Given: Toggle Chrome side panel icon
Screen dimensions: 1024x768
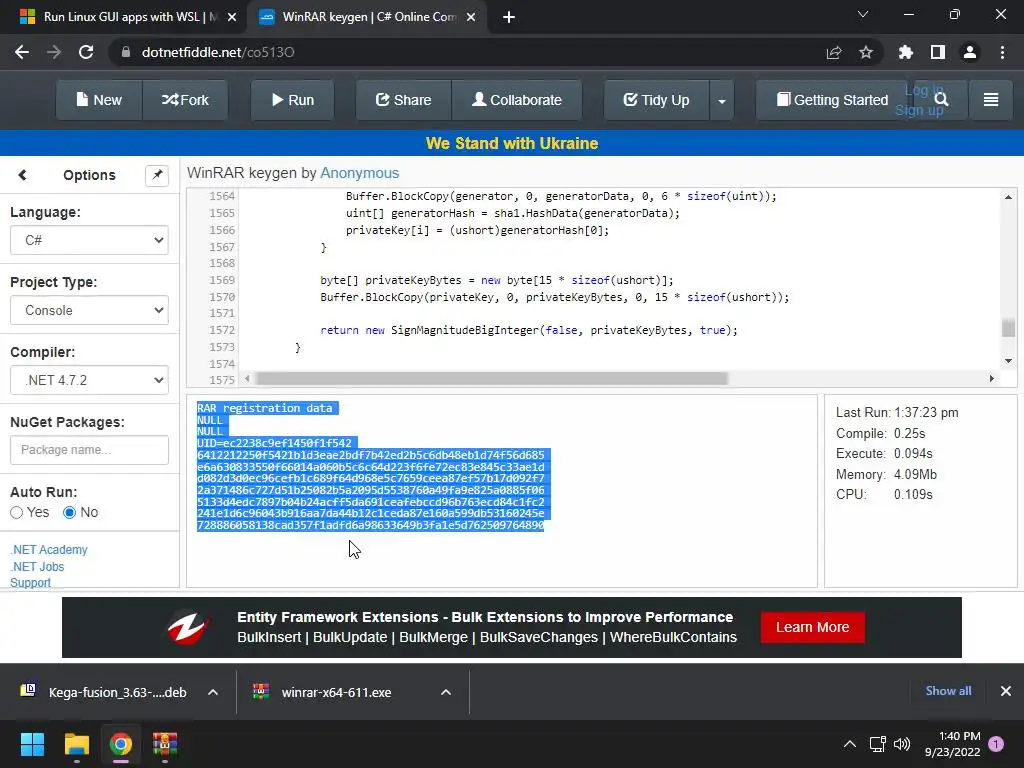Looking at the screenshot, I should (938, 52).
